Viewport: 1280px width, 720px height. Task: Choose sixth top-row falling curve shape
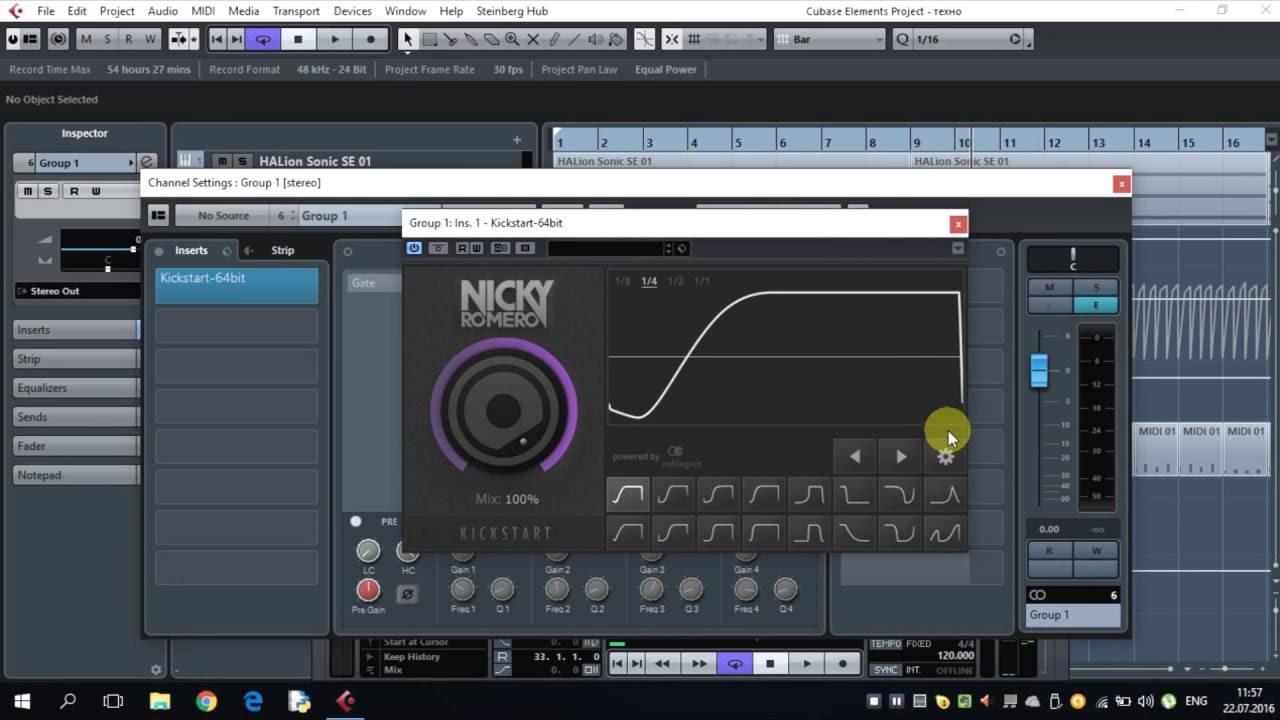coord(855,494)
